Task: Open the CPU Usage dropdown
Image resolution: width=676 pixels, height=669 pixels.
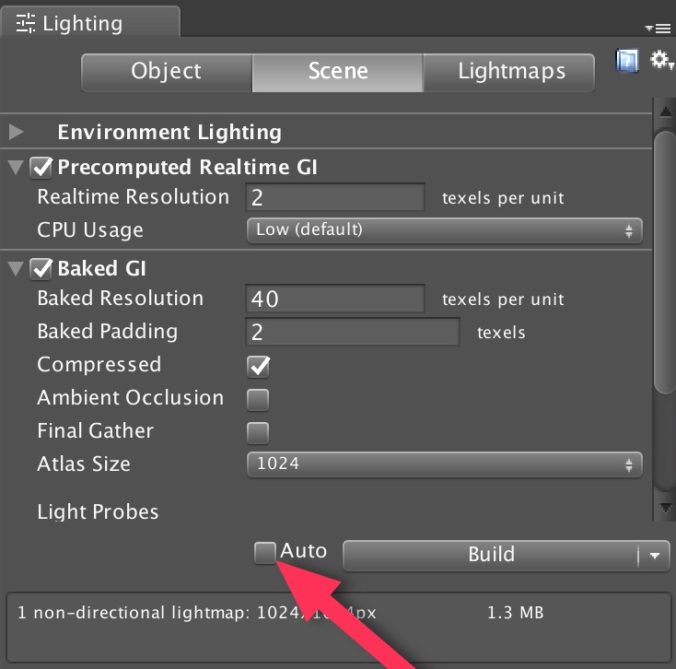Action: [444, 231]
